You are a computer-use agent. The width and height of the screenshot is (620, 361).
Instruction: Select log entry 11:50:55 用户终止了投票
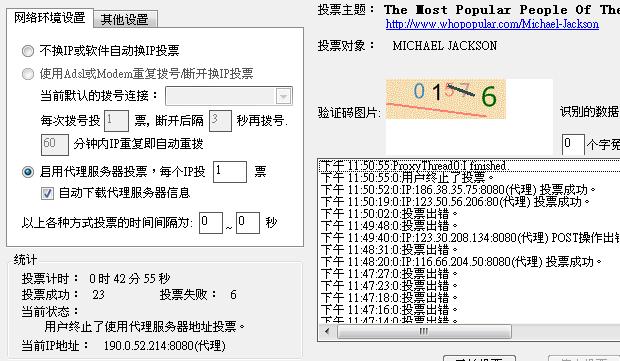[469, 178]
